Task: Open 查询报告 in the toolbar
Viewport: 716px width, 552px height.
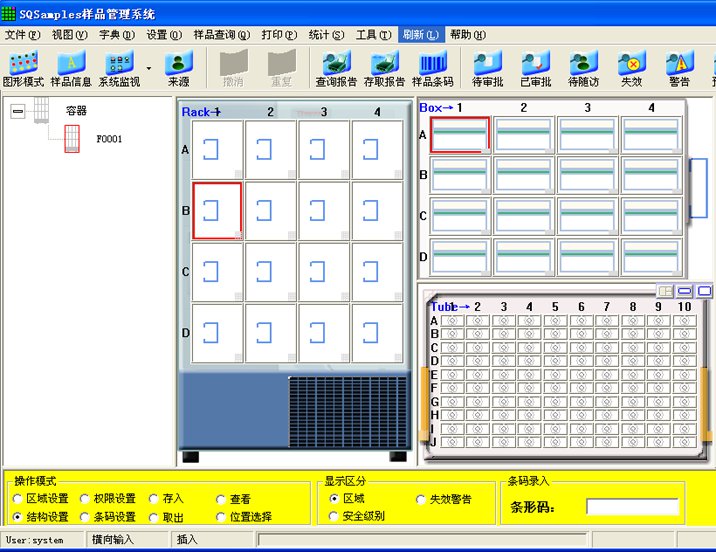Action: point(336,68)
